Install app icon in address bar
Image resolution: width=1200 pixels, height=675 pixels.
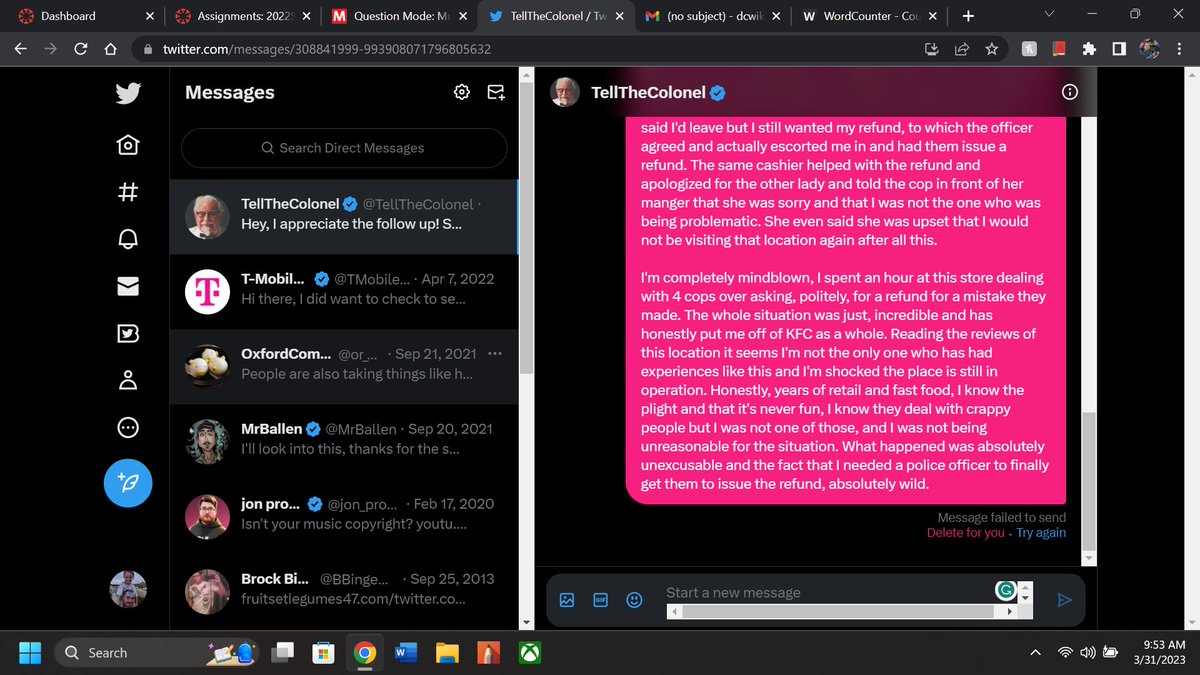coord(932,48)
